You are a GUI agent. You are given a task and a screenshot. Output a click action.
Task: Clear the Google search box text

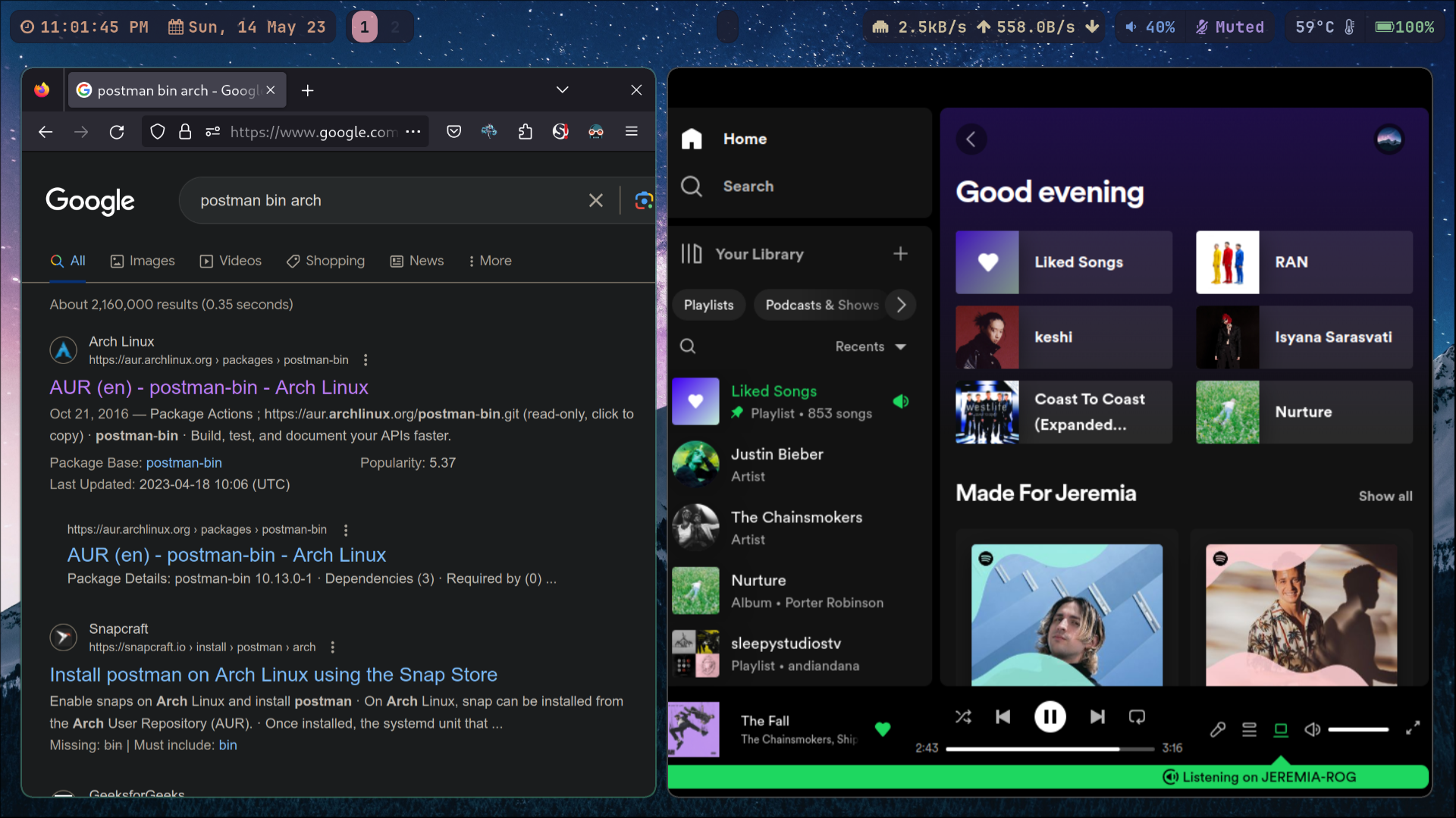pos(596,200)
